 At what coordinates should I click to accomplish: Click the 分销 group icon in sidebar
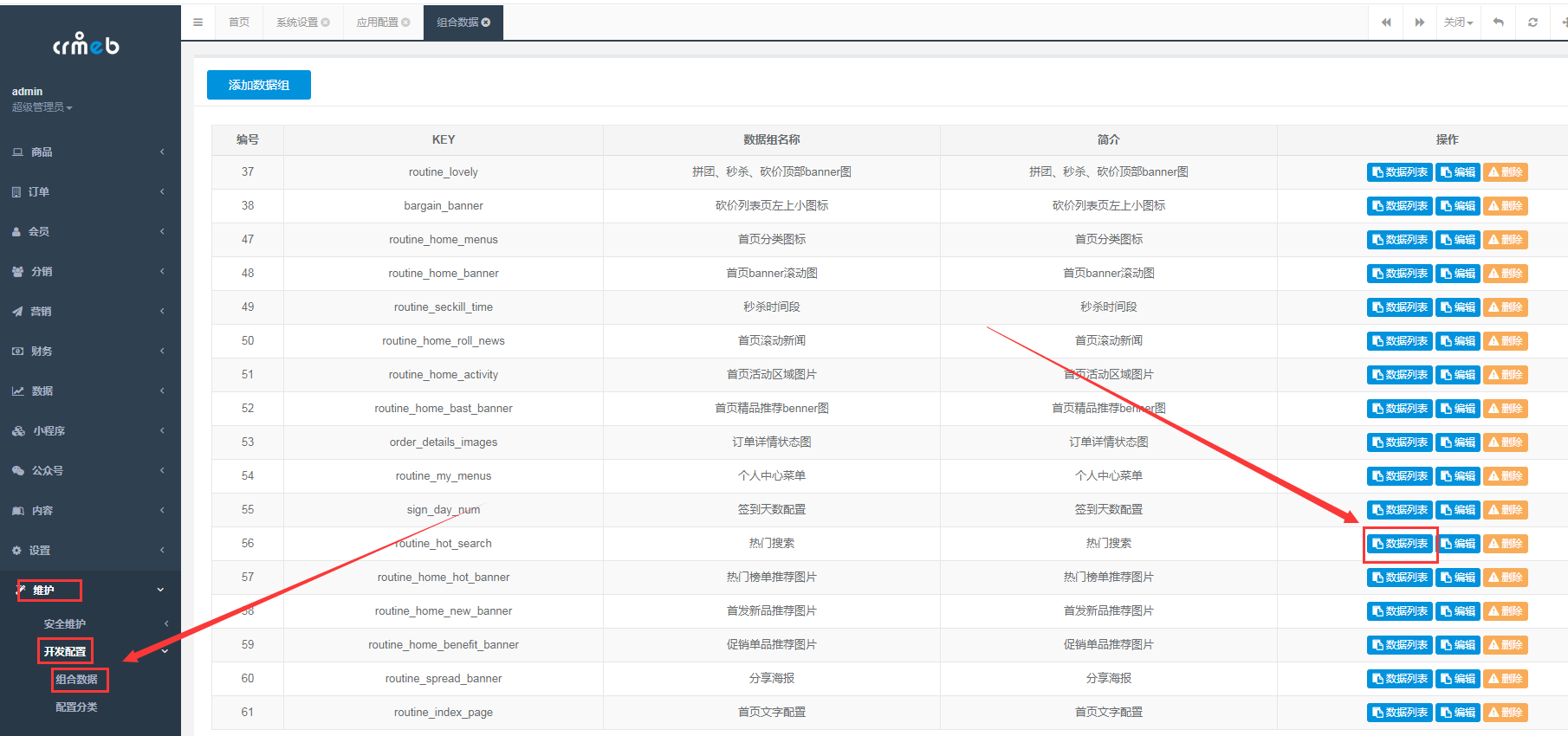[17, 271]
